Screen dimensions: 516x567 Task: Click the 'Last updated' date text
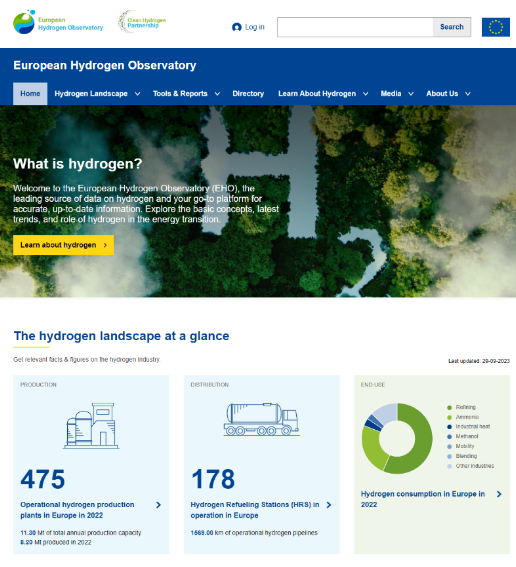tap(479, 361)
